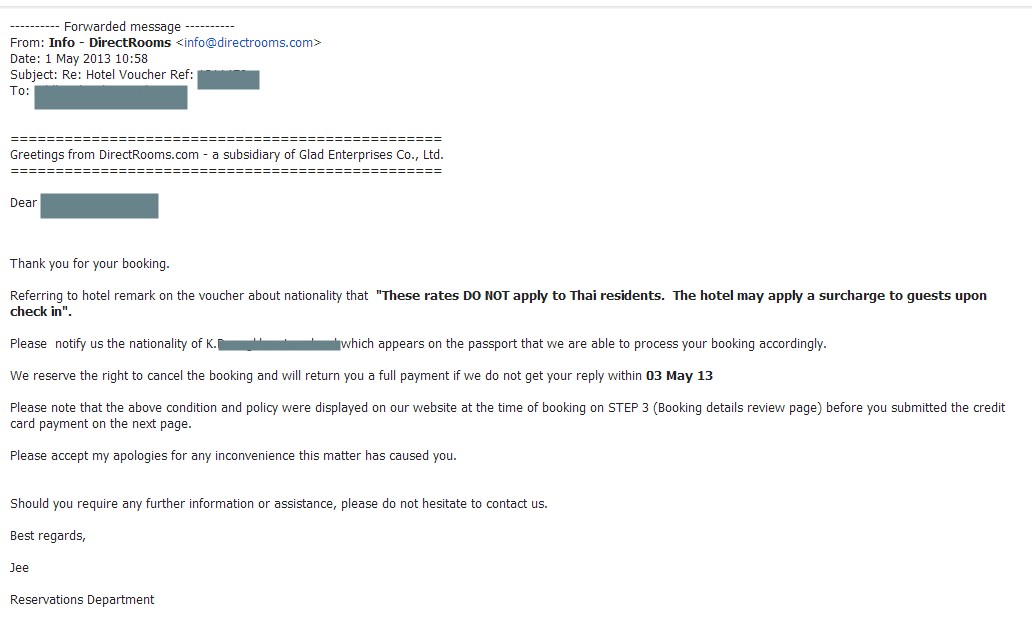The height and width of the screenshot is (629, 1032).
Task: Click the Should you require further information line
Action: pyautogui.click(x=278, y=504)
